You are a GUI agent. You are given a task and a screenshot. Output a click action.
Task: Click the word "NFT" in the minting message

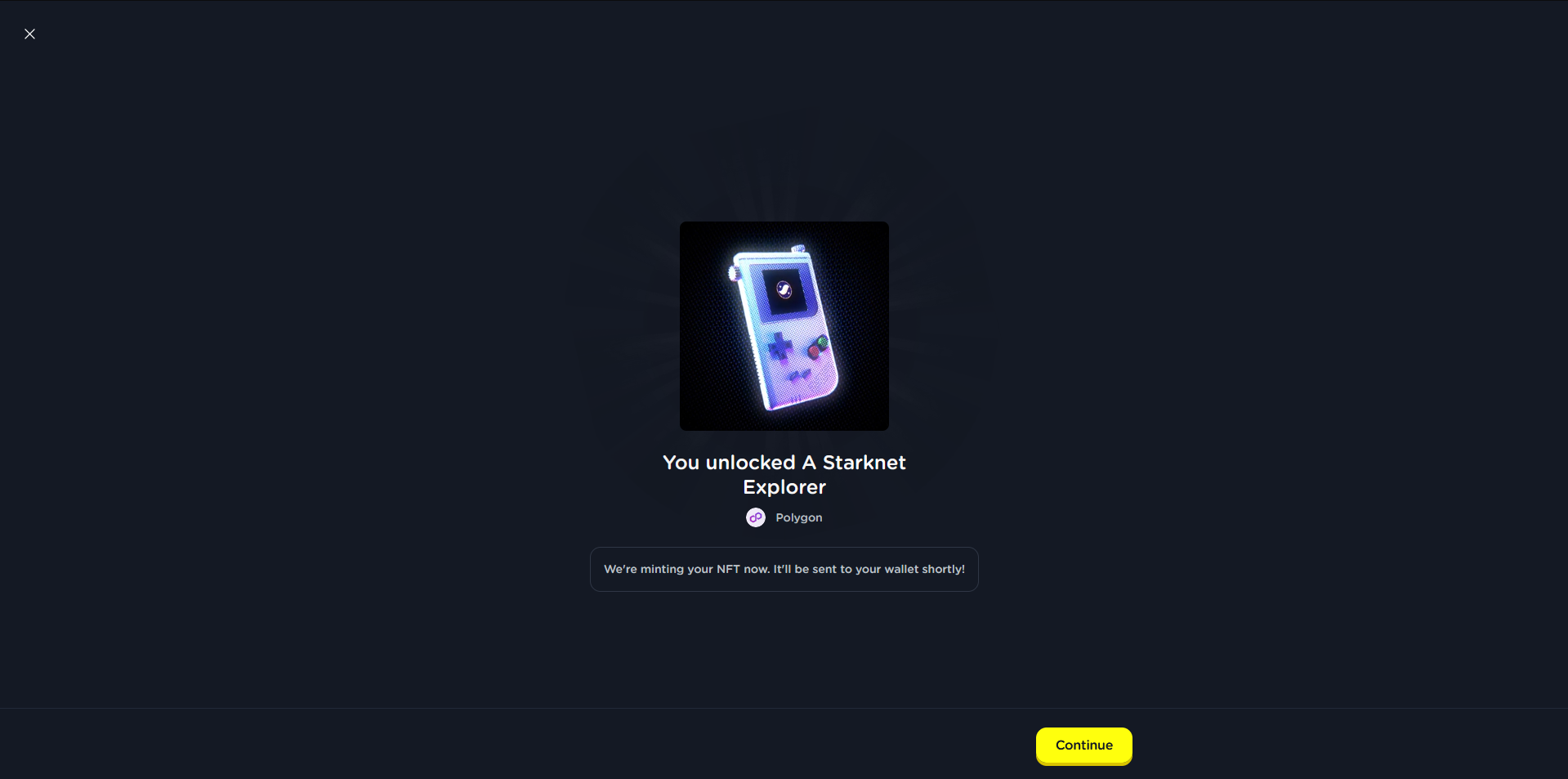pyautogui.click(x=728, y=569)
